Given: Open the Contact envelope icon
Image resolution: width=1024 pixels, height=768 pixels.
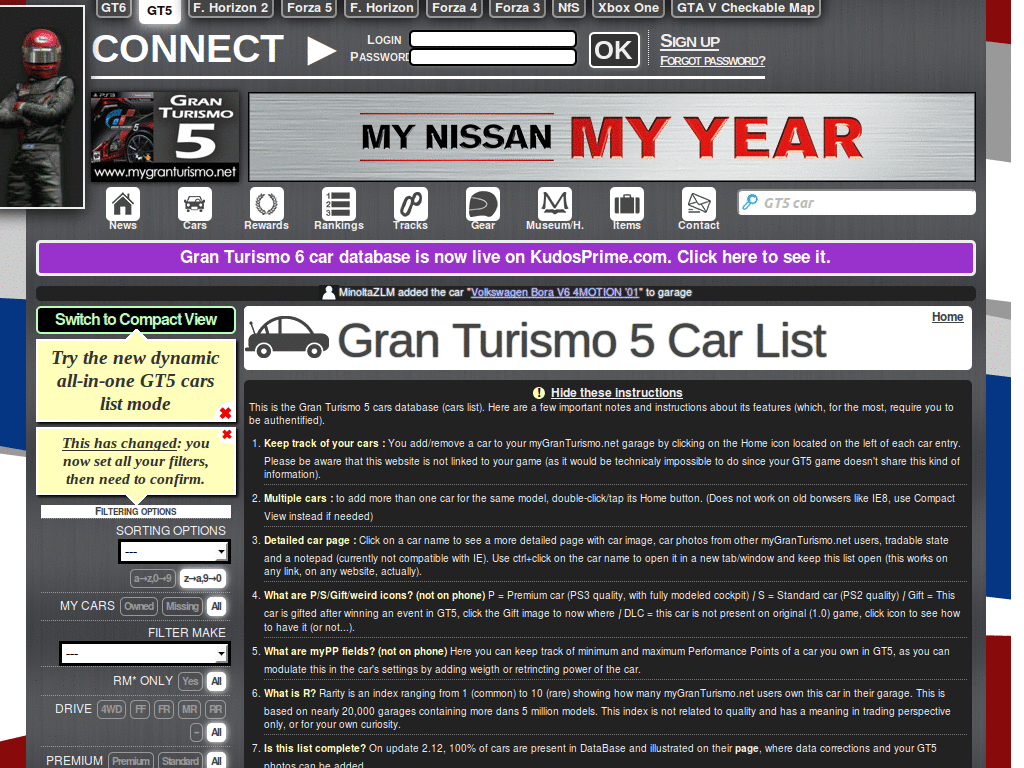Looking at the screenshot, I should pyautogui.click(x=699, y=204).
